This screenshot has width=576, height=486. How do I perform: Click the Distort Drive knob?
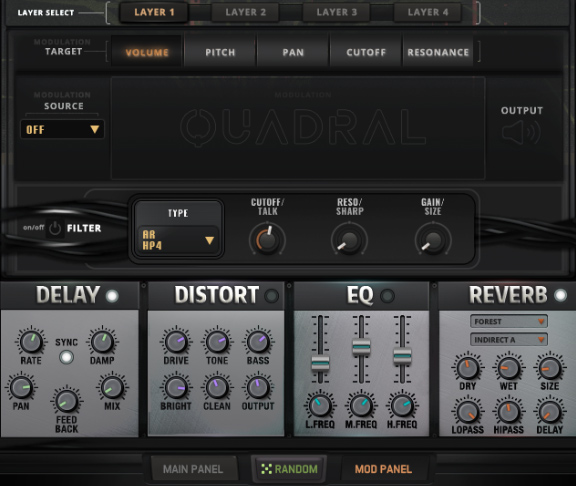pos(176,342)
